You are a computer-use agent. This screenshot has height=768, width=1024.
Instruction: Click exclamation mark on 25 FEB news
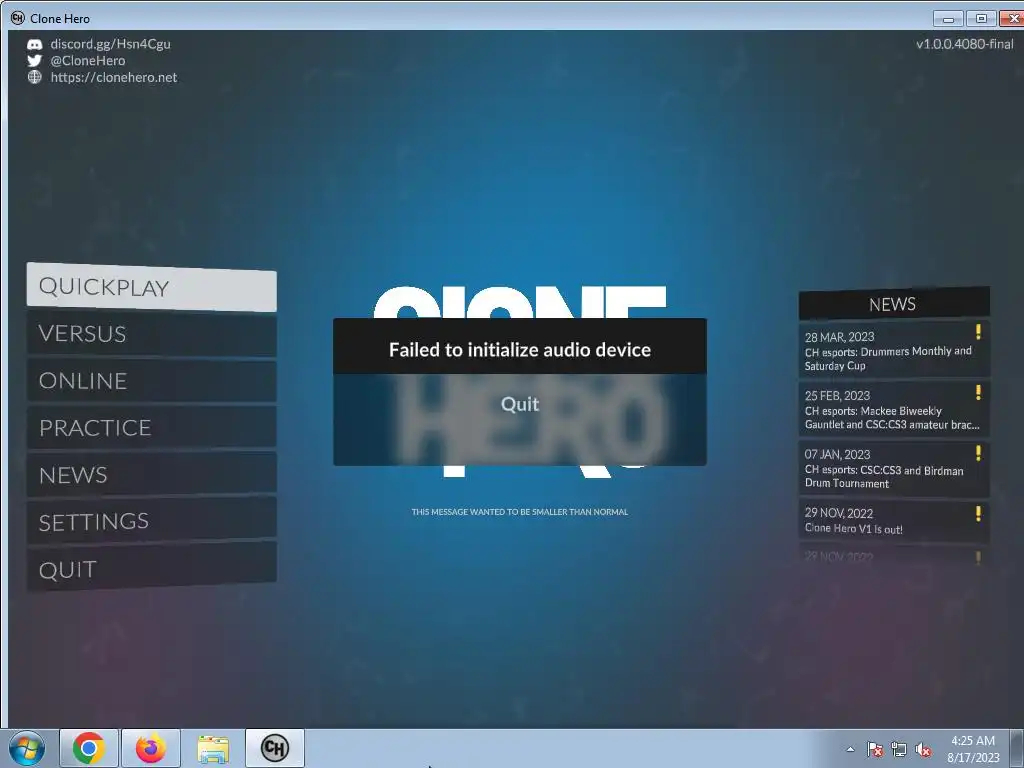pos(978,392)
